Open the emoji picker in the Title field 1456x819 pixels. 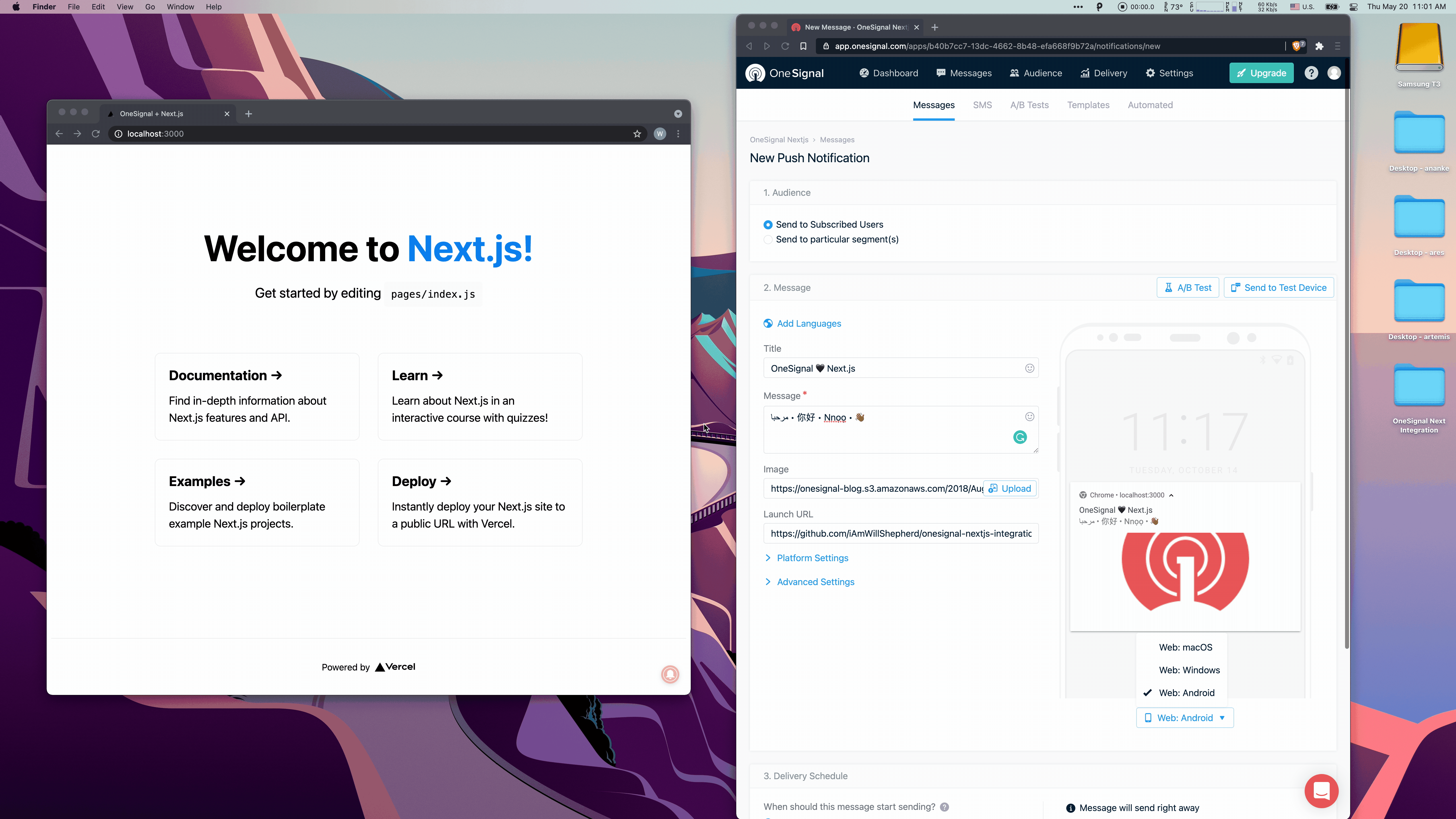1030,368
